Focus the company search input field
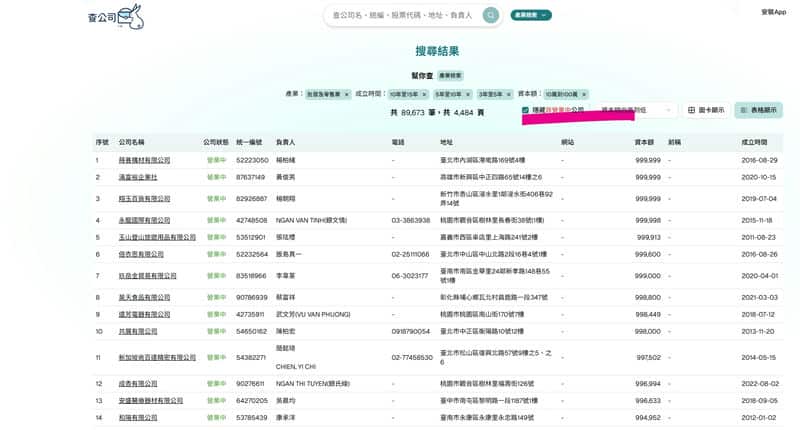800x430 pixels. [403, 15]
